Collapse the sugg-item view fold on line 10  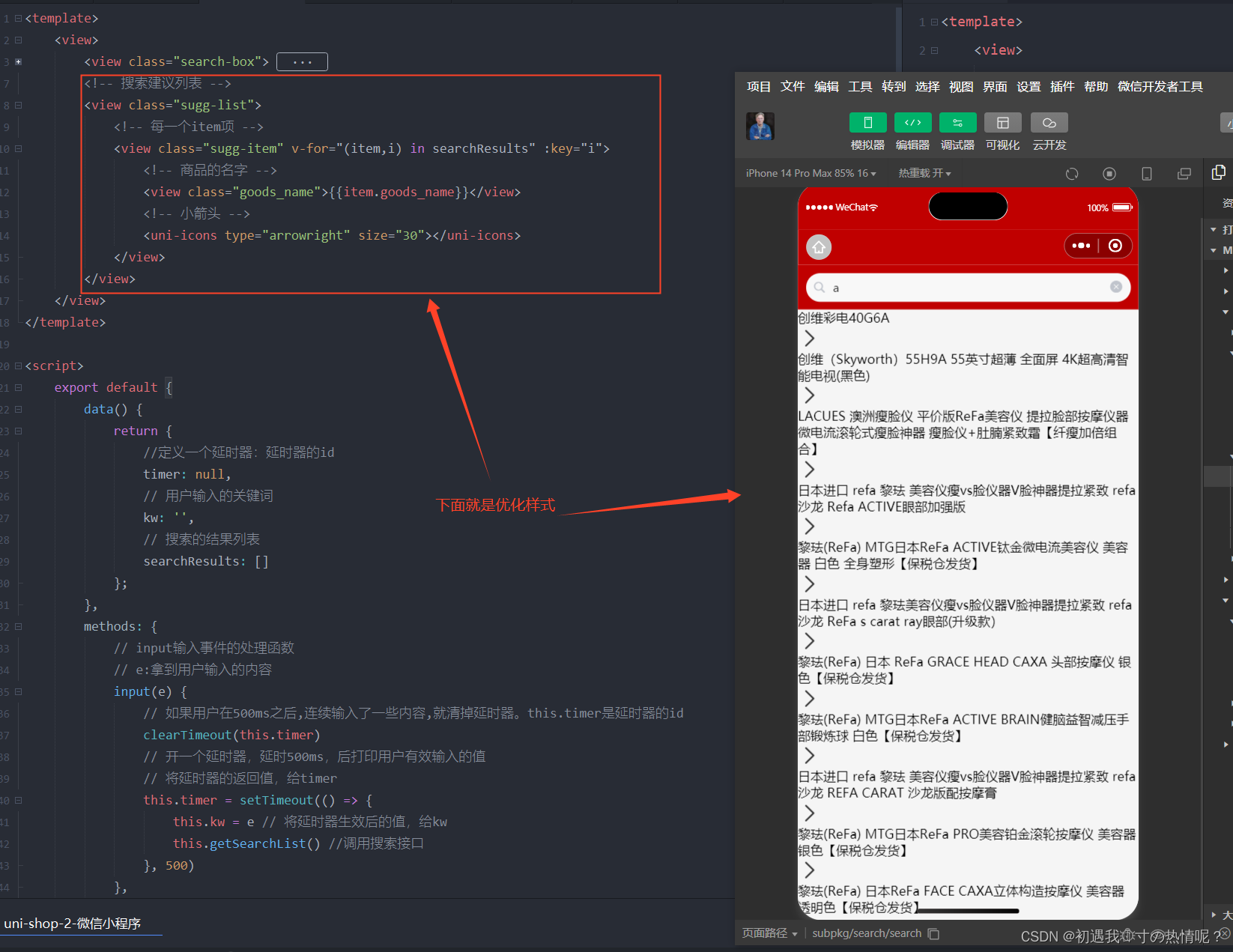pyautogui.click(x=18, y=148)
